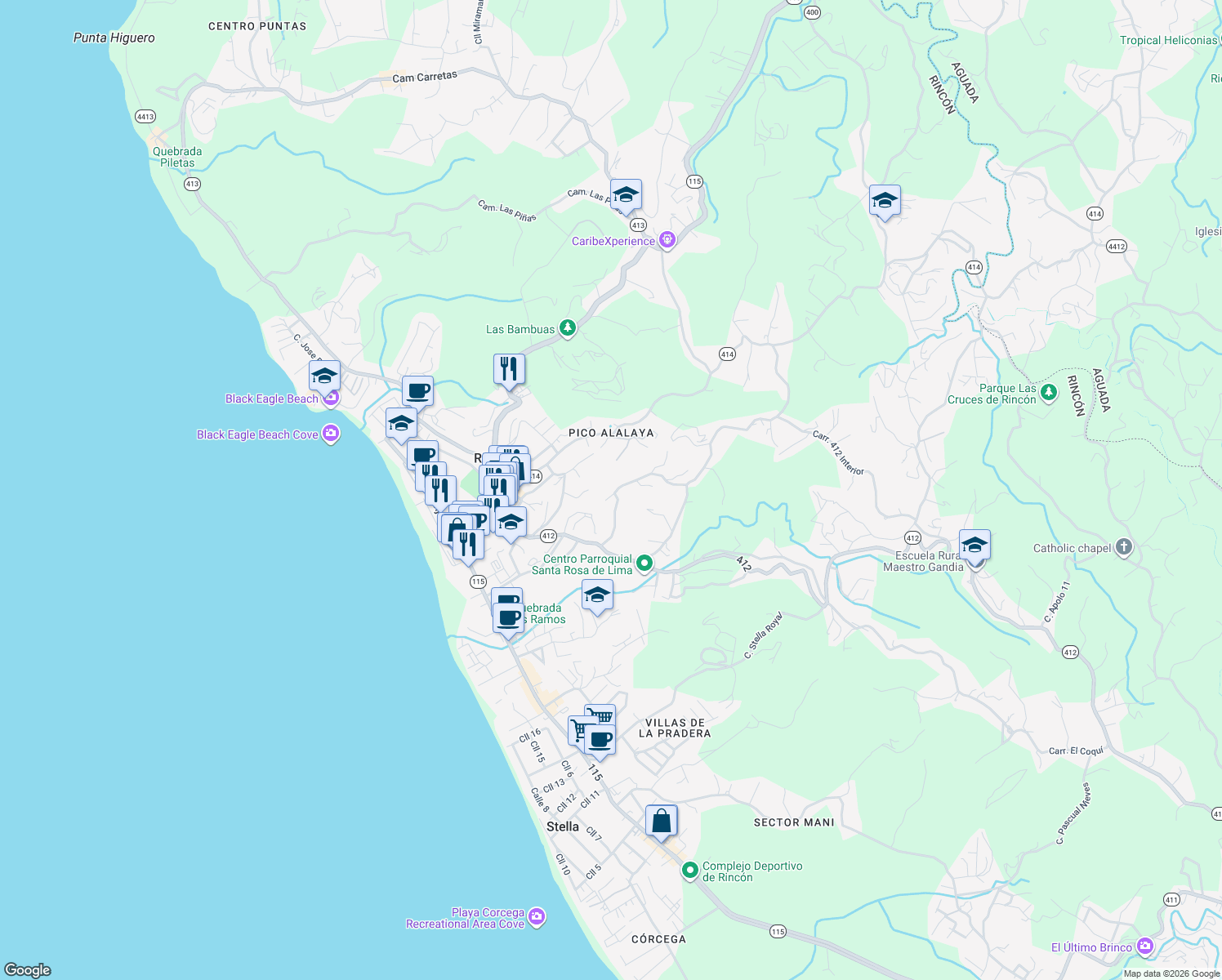Click the church cross icon near Catholic chapel
This screenshot has width=1222, height=980.
1124,548
